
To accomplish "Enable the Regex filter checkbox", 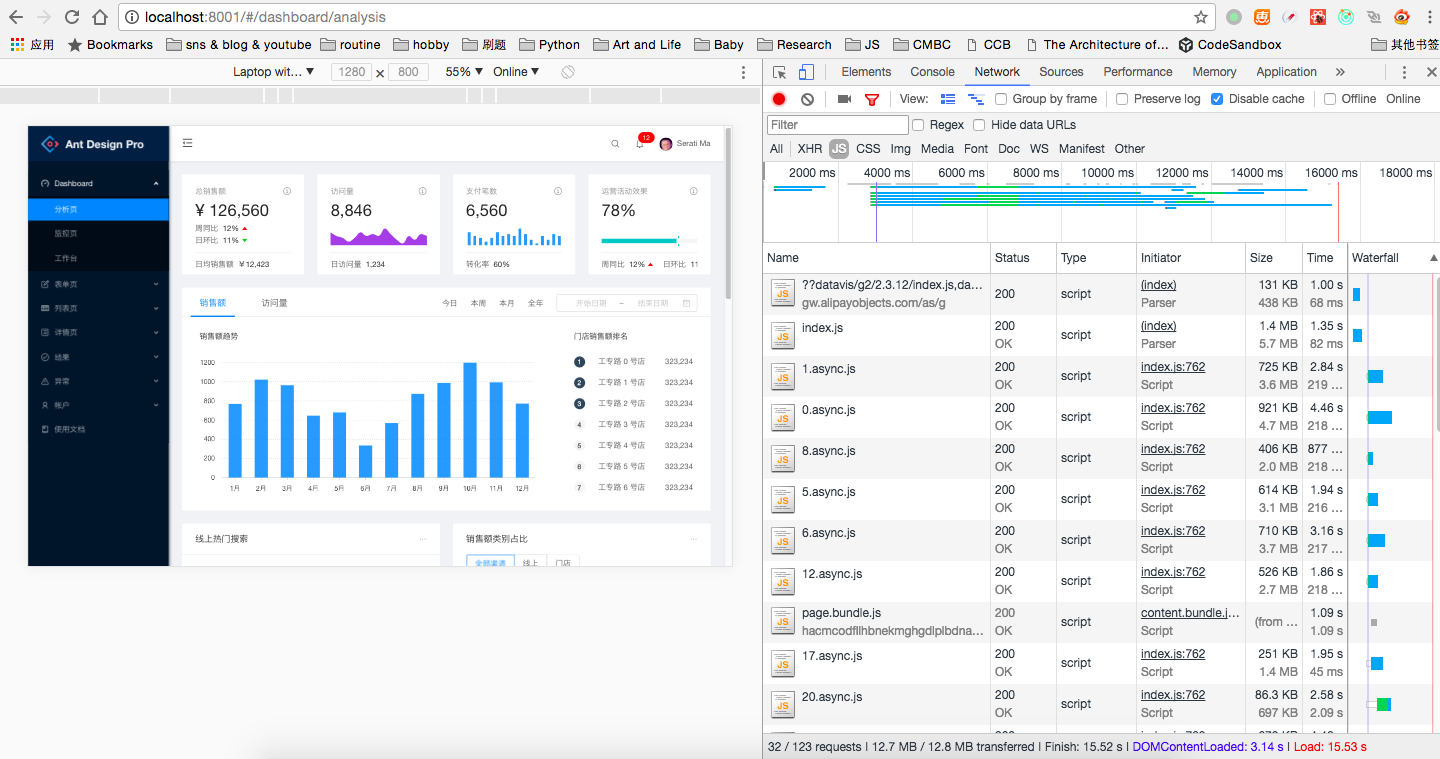I will tap(918, 125).
